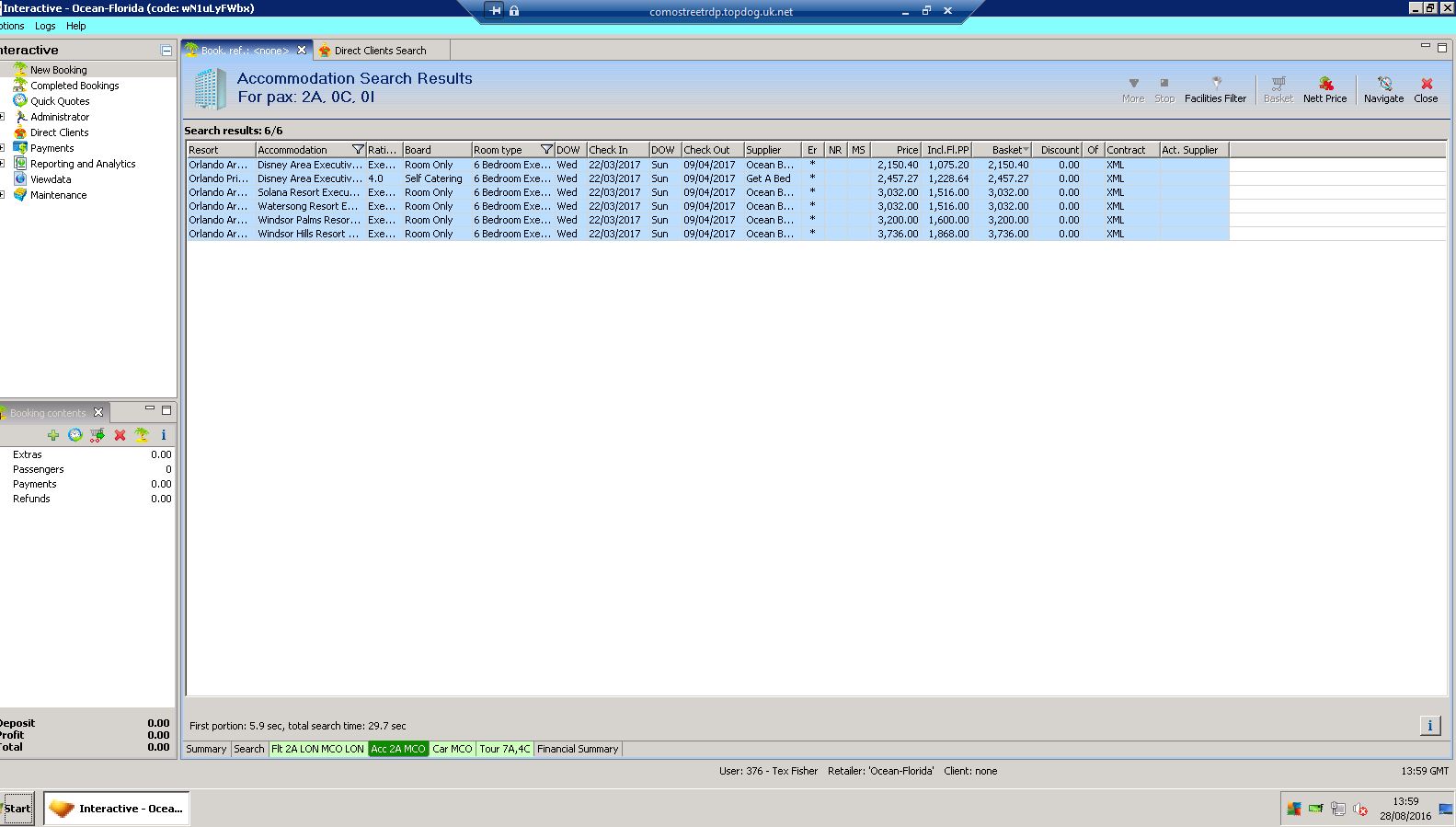Open New Booking from the sidebar

pyautogui.click(x=58, y=70)
